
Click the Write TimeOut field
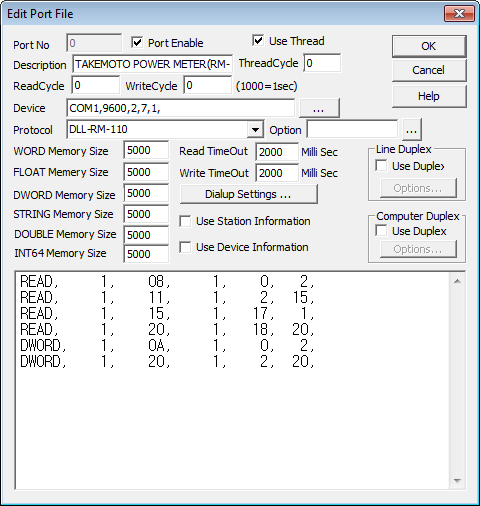[x=277, y=173]
